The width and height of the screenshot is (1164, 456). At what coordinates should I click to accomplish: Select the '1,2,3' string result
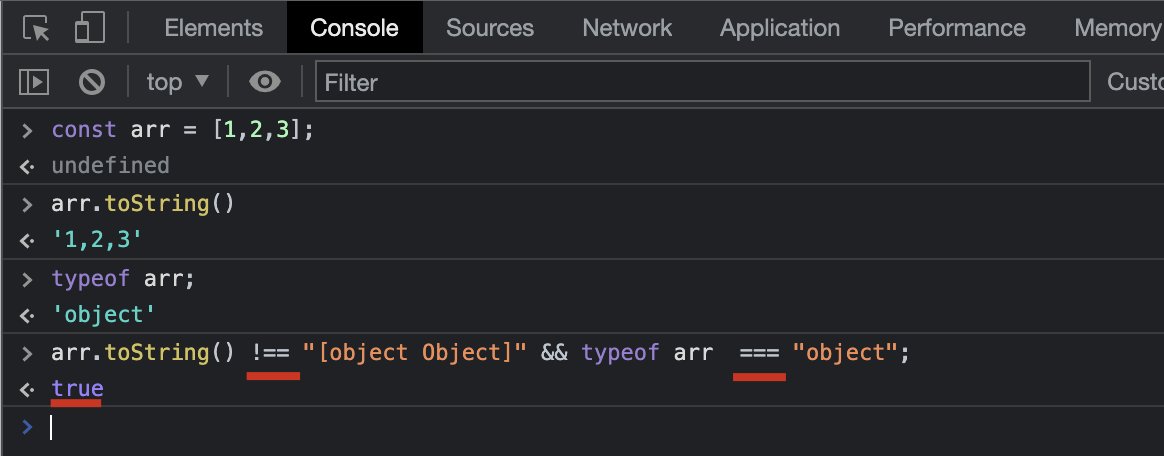tap(97, 240)
